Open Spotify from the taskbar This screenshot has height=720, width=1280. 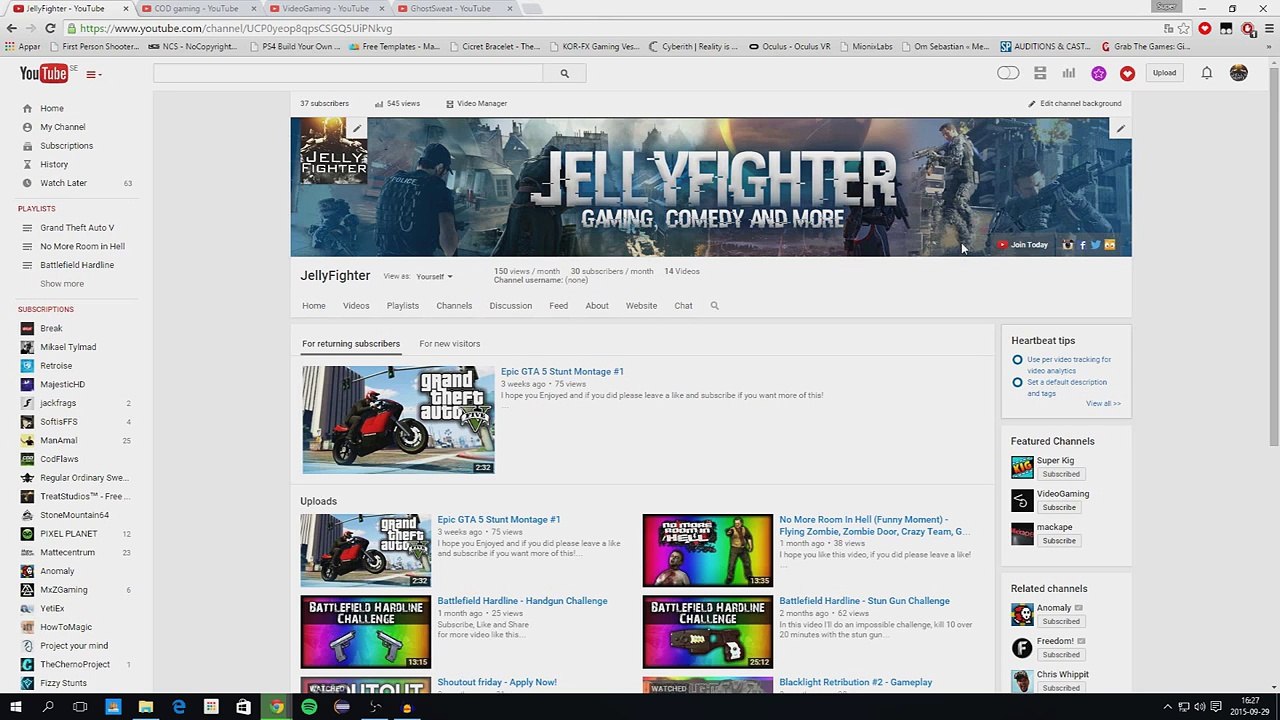(x=309, y=707)
